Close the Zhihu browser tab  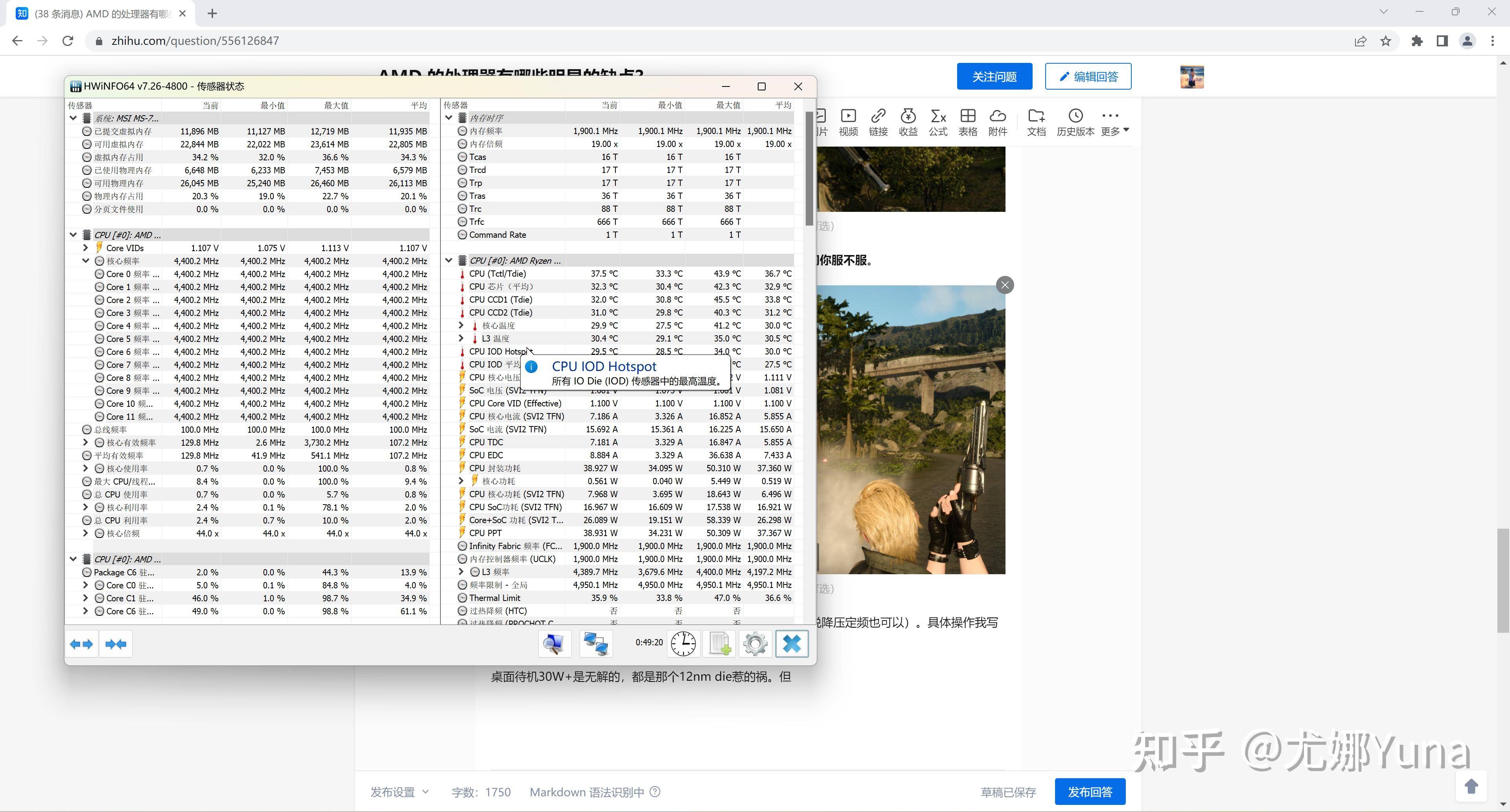click(x=182, y=13)
